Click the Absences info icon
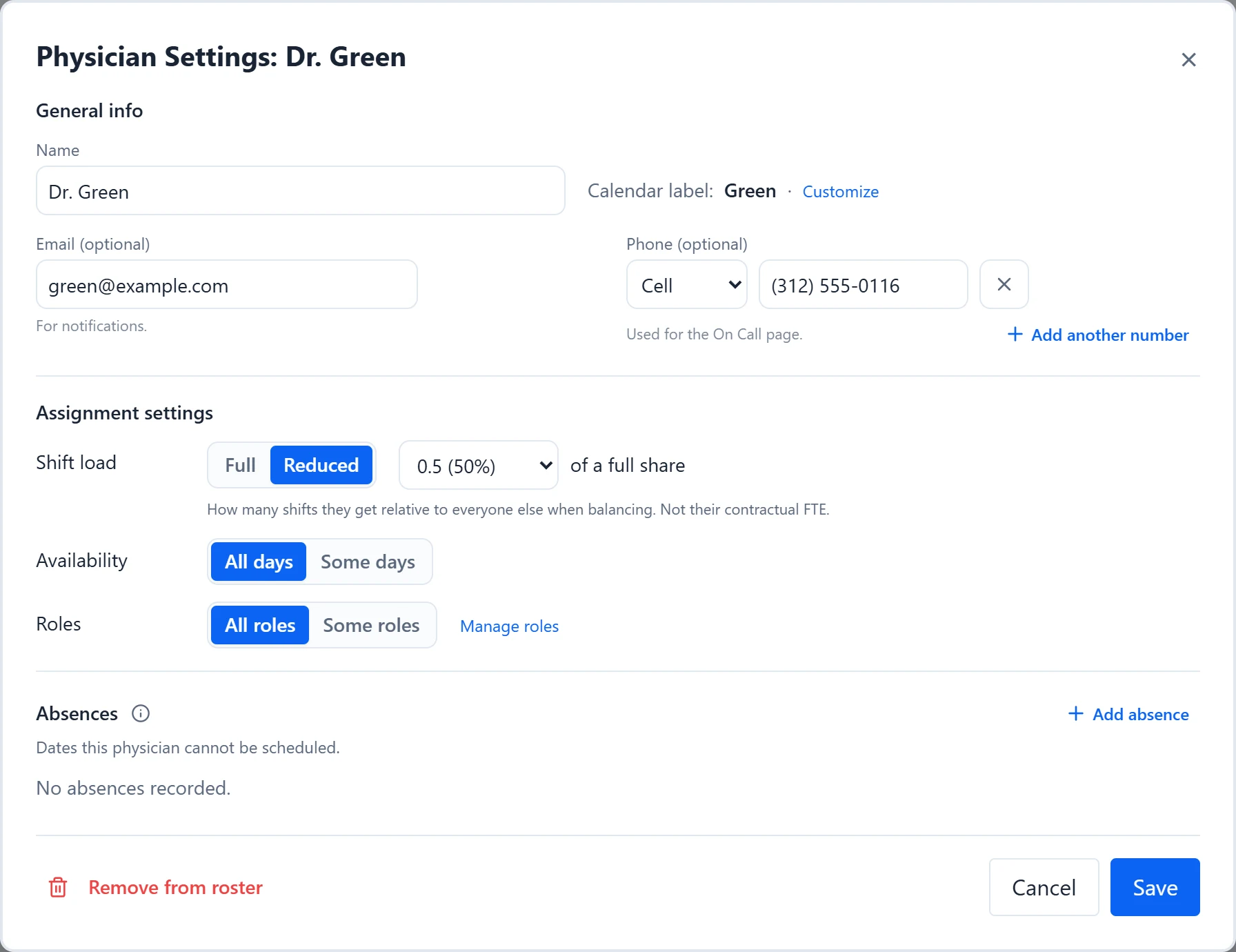The width and height of the screenshot is (1236, 952). 141,713
